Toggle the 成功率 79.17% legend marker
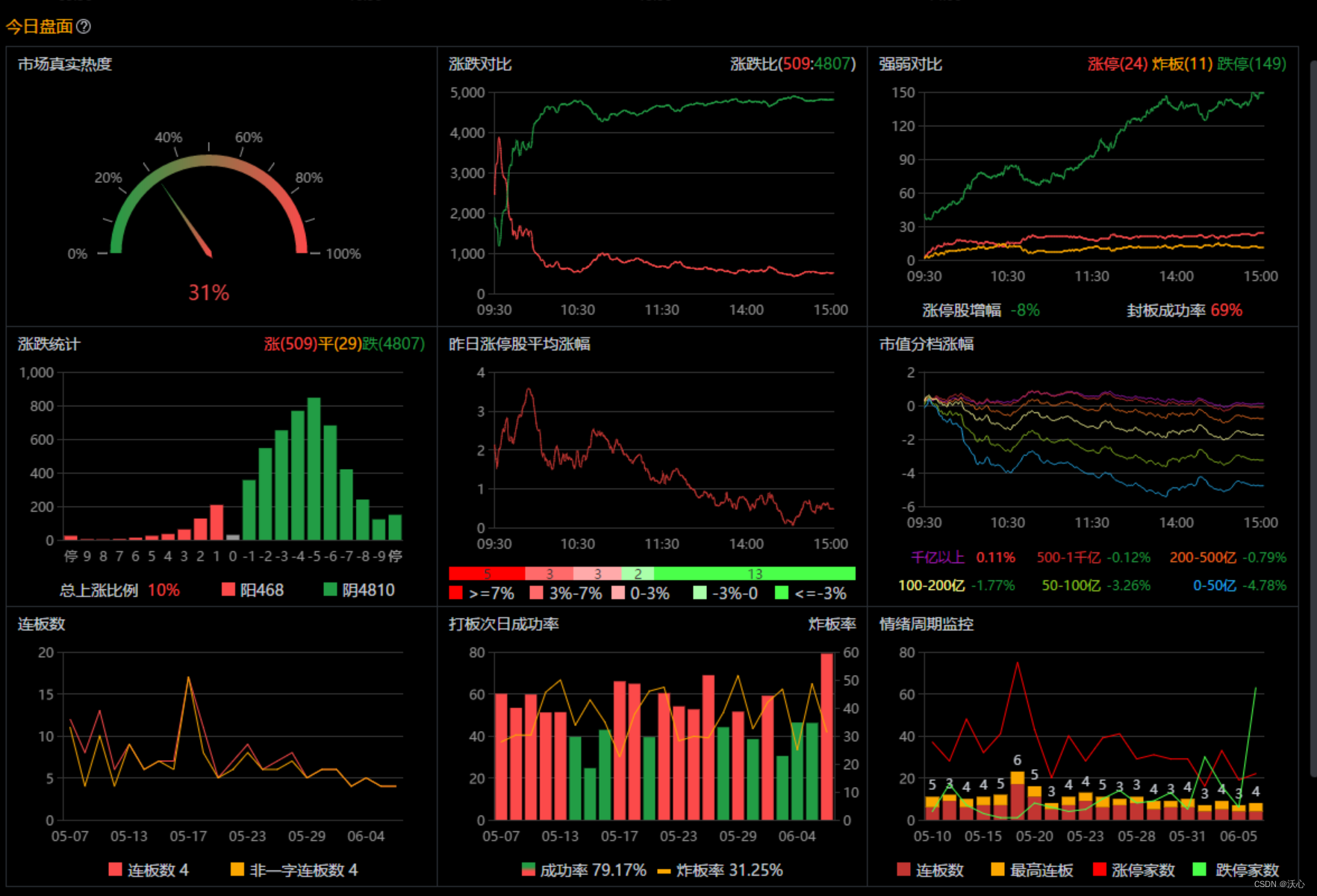 click(x=529, y=869)
